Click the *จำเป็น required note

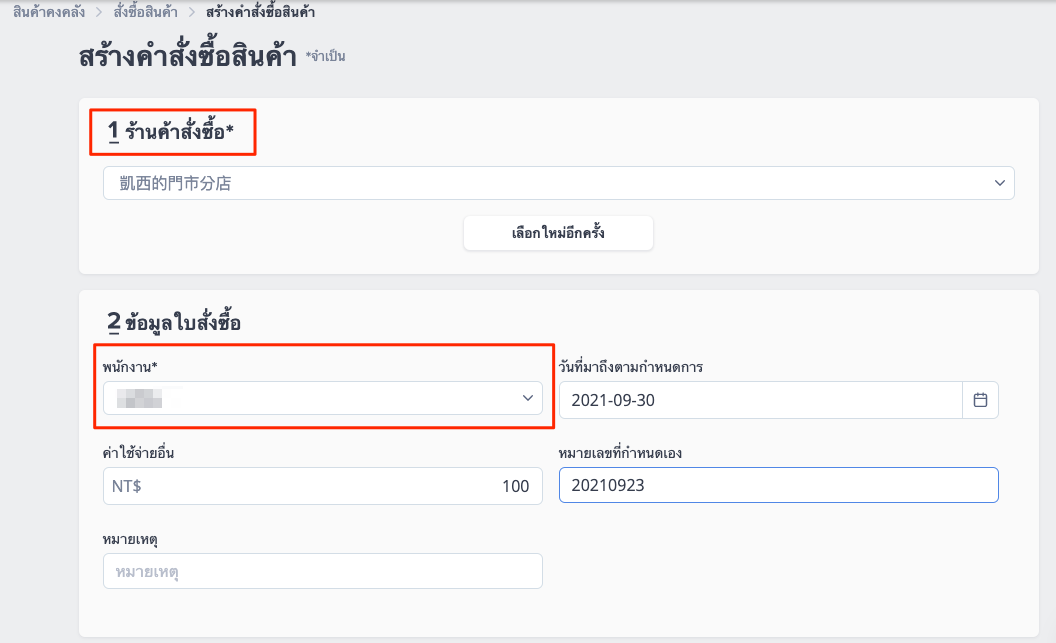pos(326,57)
